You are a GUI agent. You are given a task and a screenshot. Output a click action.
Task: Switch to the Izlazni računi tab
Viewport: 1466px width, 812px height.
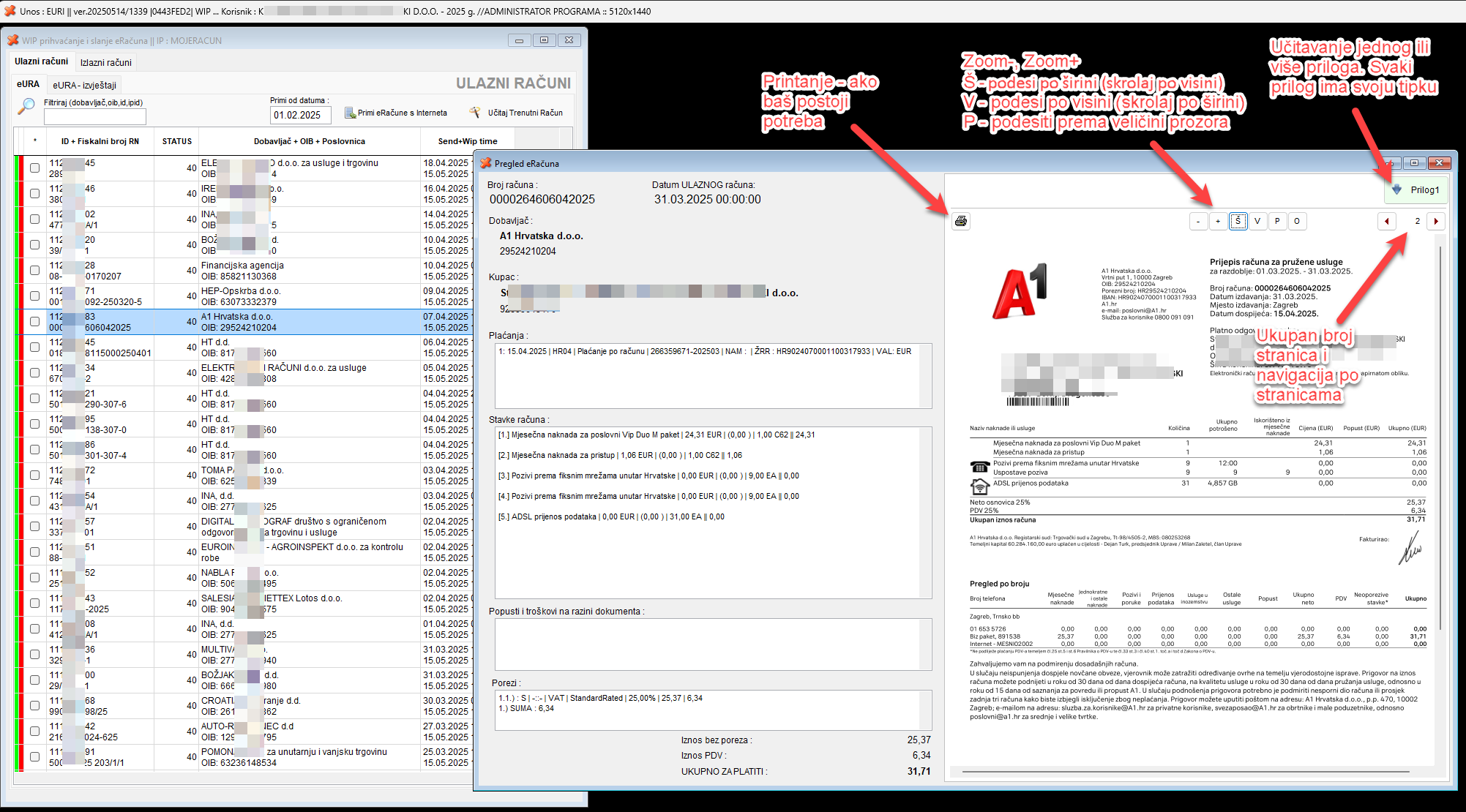pos(106,62)
